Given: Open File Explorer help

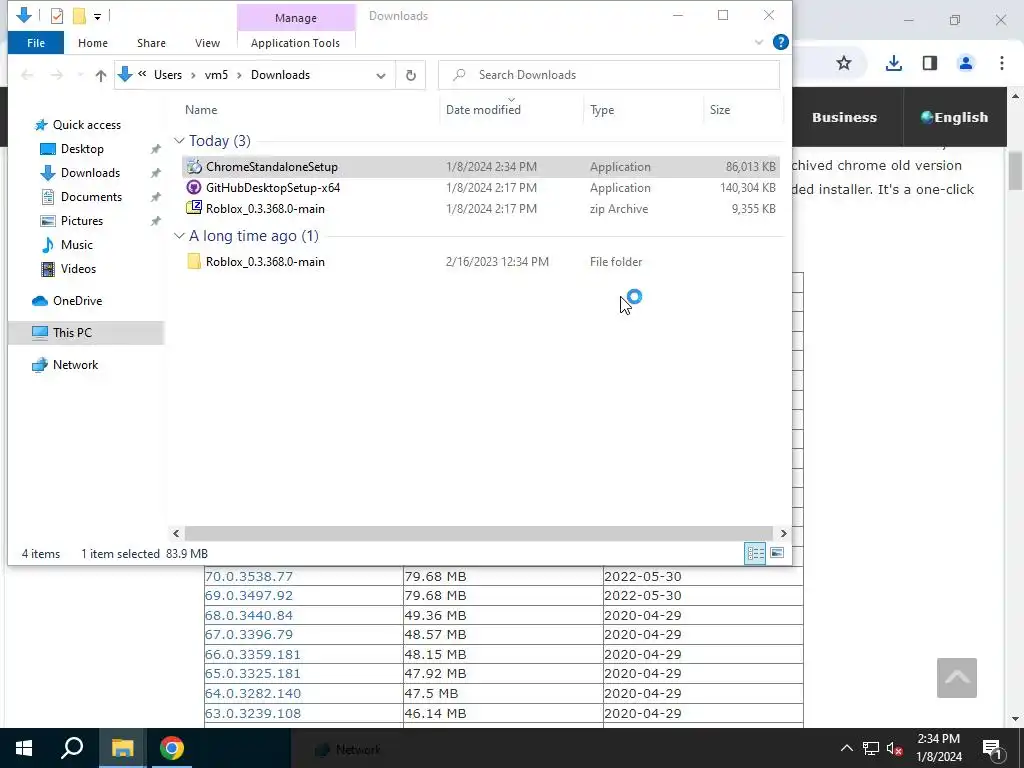Looking at the screenshot, I should [780, 42].
